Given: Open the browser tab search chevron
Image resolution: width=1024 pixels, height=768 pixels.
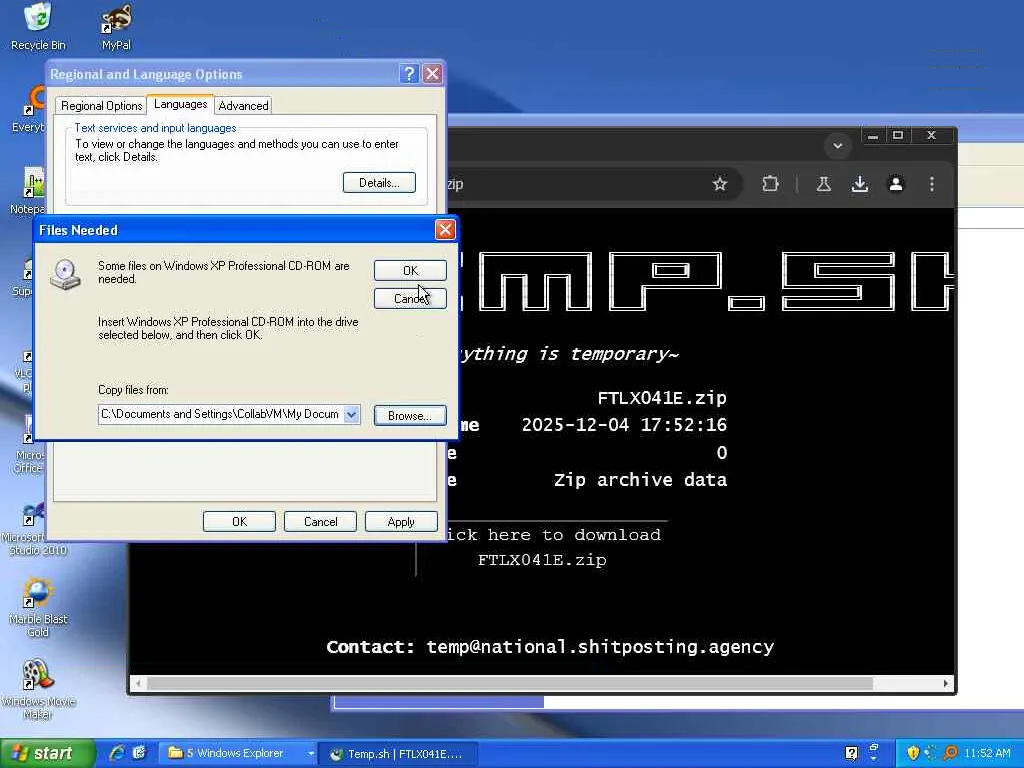Looking at the screenshot, I should [838, 146].
